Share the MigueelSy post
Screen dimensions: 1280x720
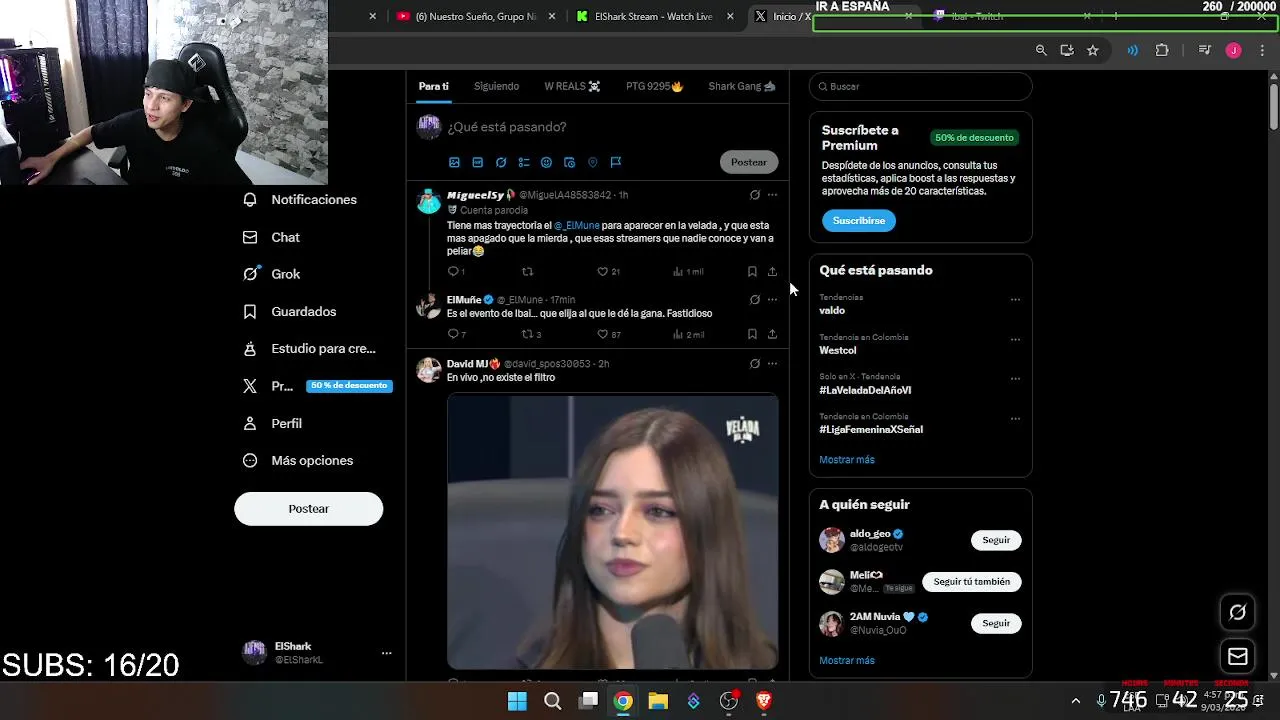772,271
